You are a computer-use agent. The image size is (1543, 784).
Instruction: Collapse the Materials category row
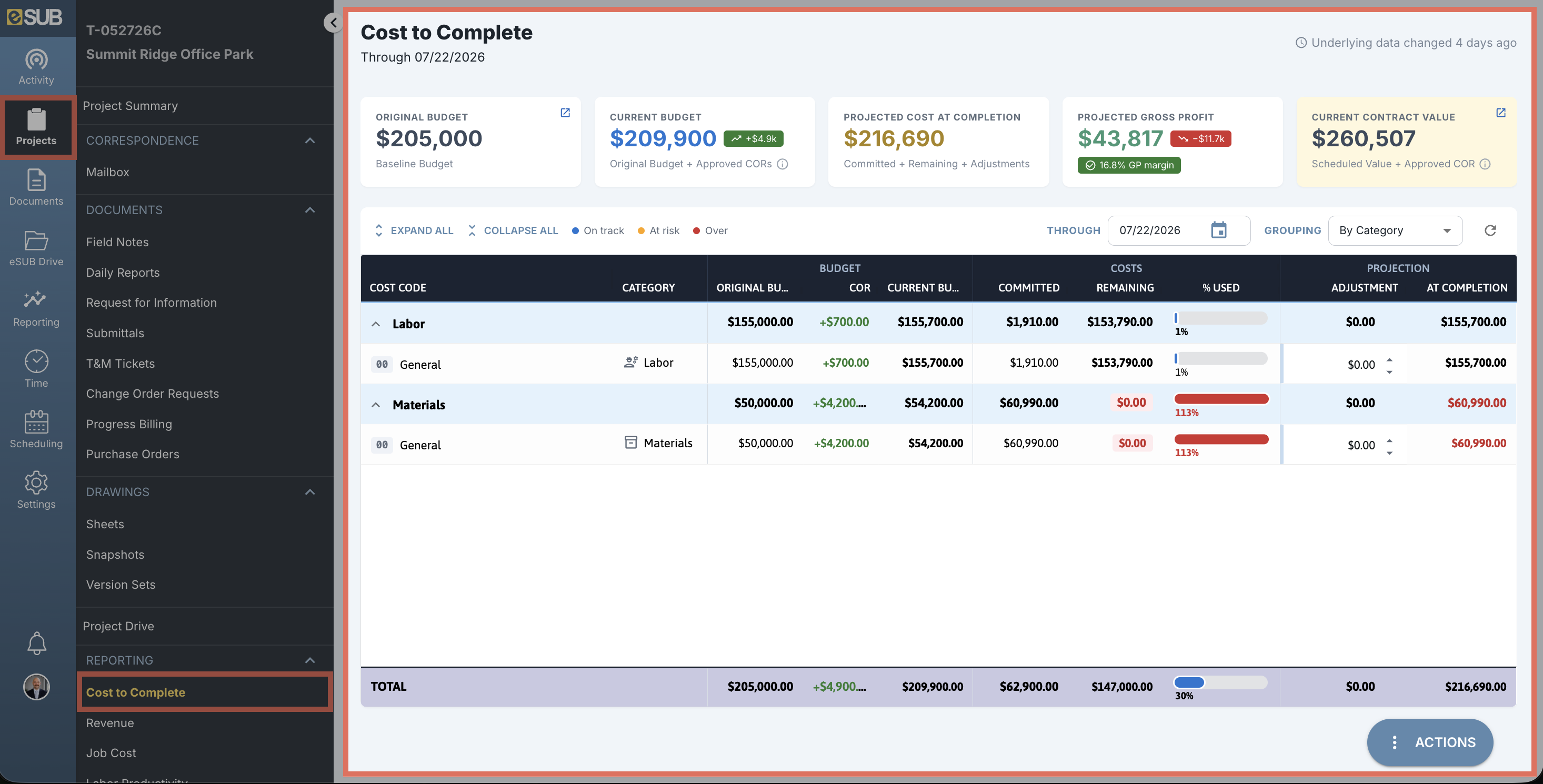[376, 405]
